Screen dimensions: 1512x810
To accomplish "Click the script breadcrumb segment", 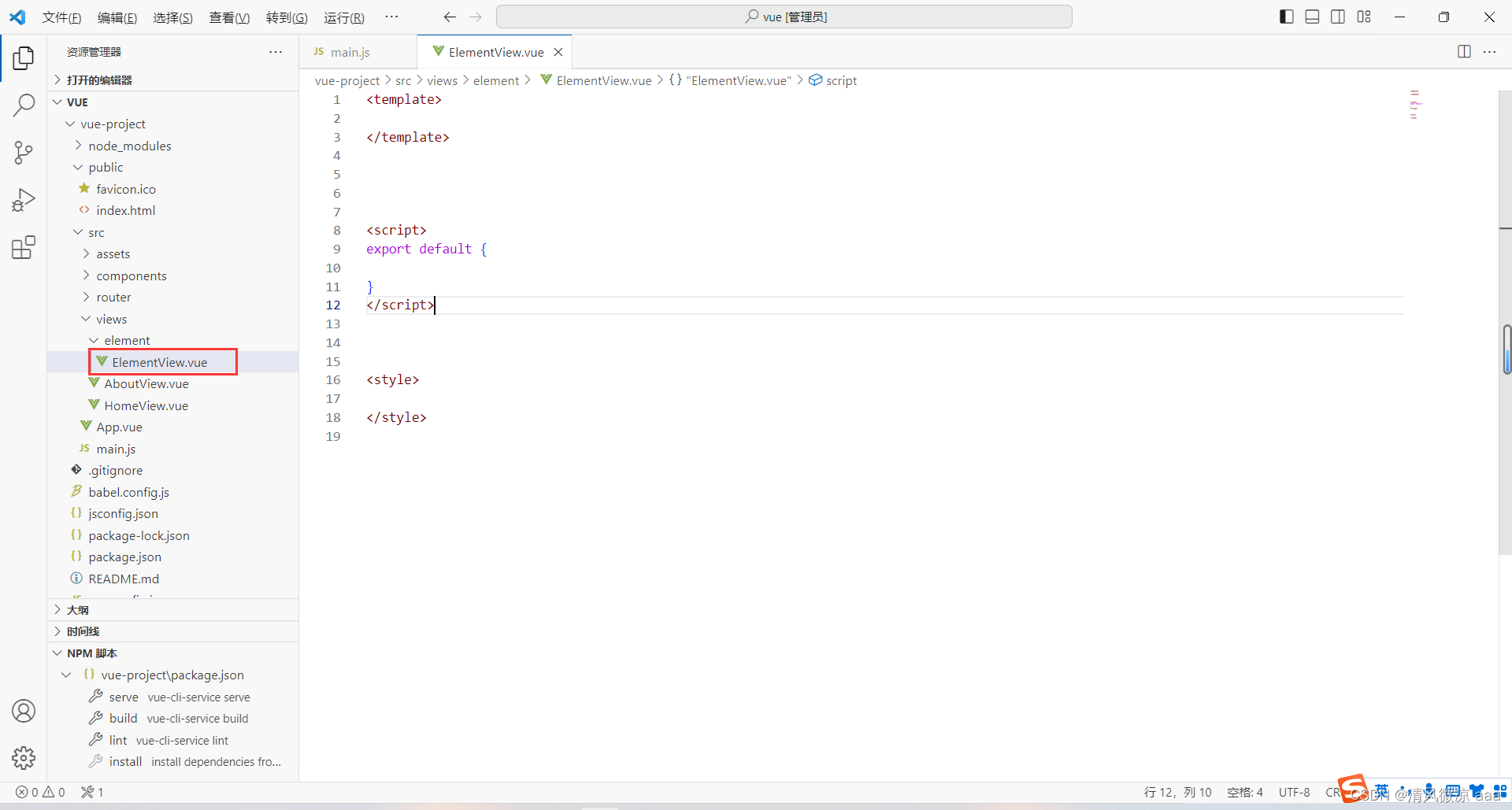I will tap(841, 80).
